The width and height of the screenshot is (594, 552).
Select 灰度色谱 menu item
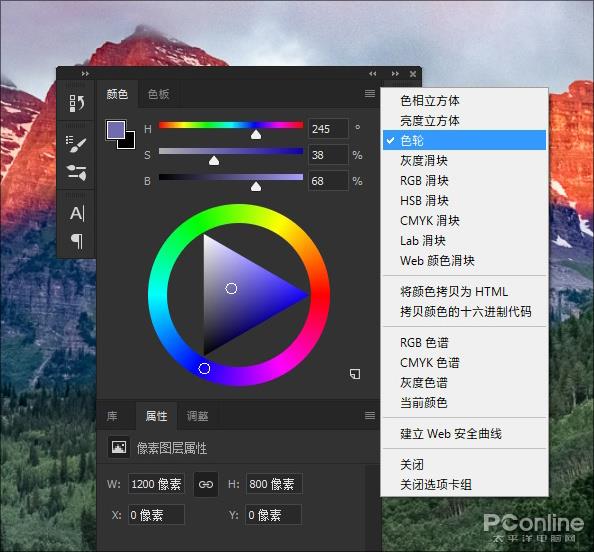tap(464, 383)
